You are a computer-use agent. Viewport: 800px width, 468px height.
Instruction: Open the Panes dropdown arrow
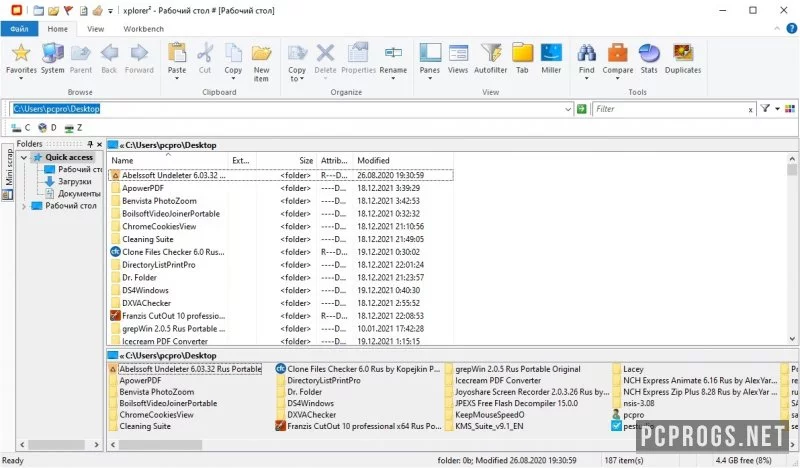click(430, 79)
